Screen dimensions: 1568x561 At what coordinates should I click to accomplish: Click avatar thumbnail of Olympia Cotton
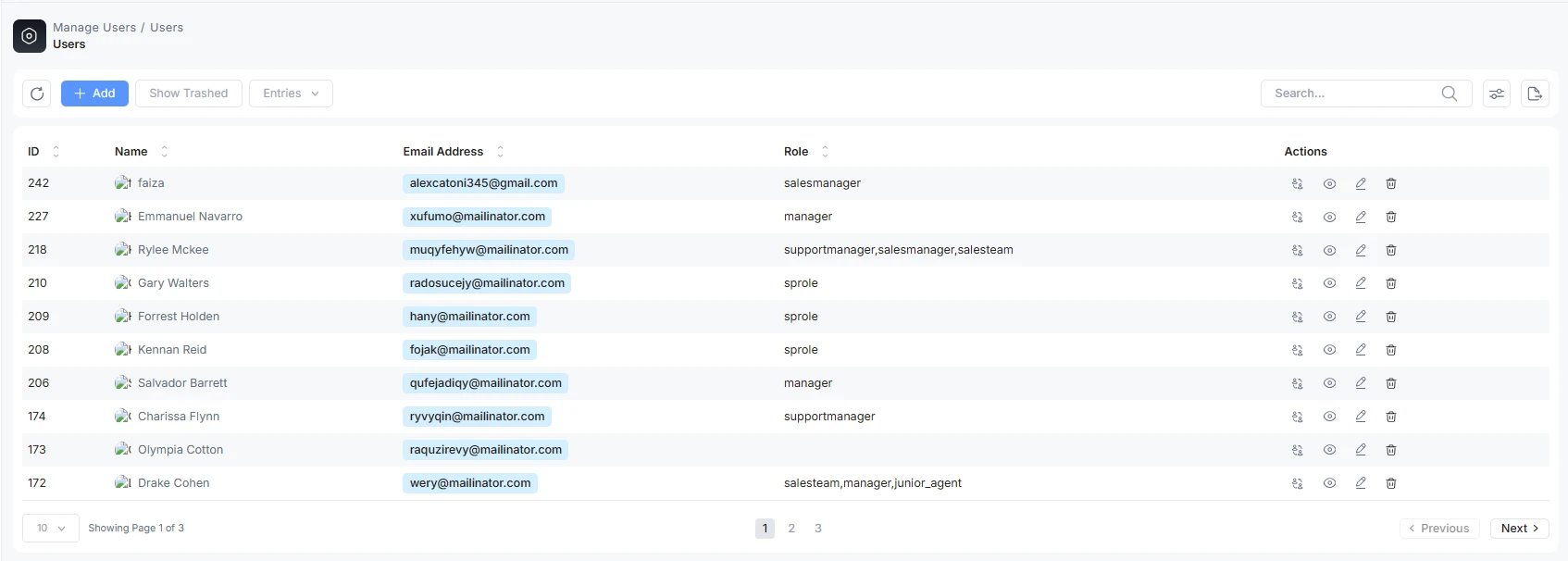[123, 450]
